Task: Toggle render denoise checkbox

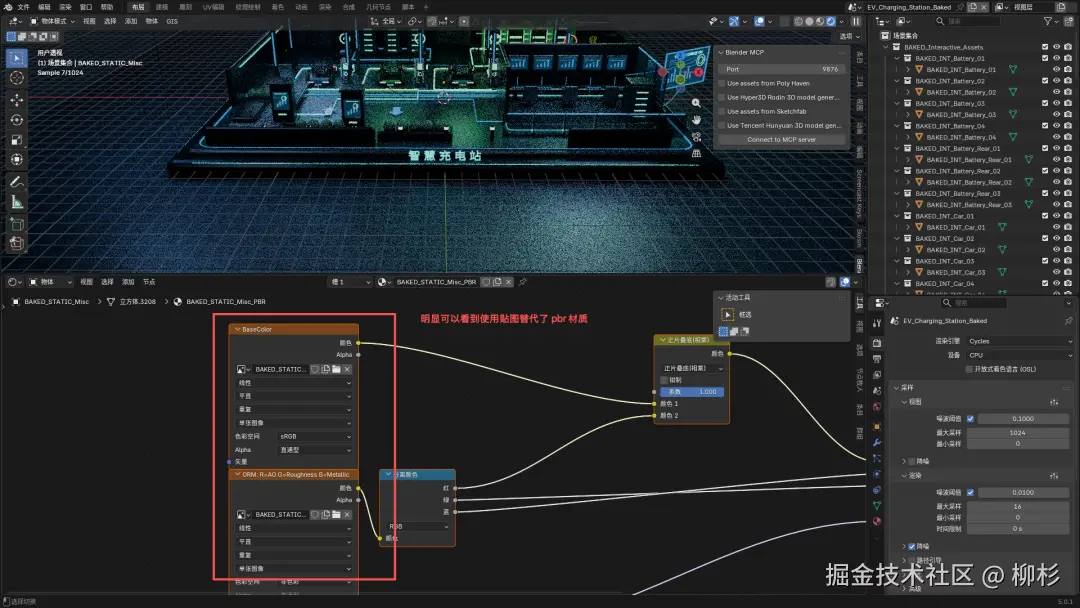Action: pos(911,546)
